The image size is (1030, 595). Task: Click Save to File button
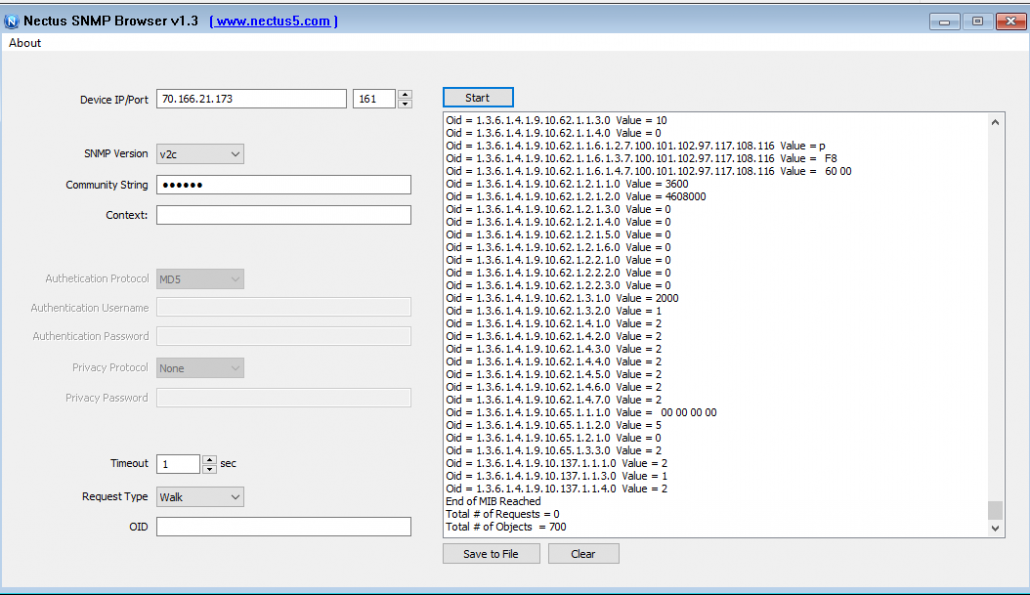(x=490, y=554)
